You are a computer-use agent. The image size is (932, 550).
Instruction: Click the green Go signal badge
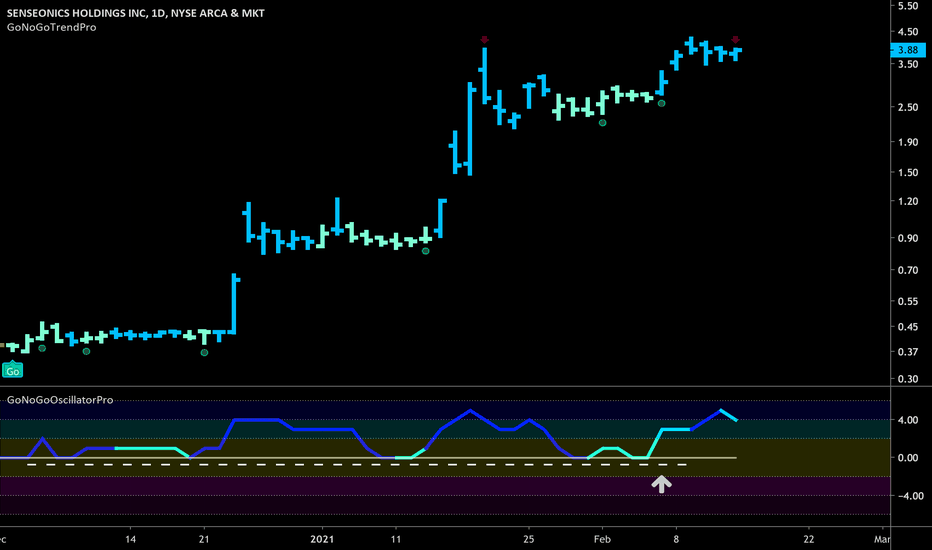click(12, 370)
